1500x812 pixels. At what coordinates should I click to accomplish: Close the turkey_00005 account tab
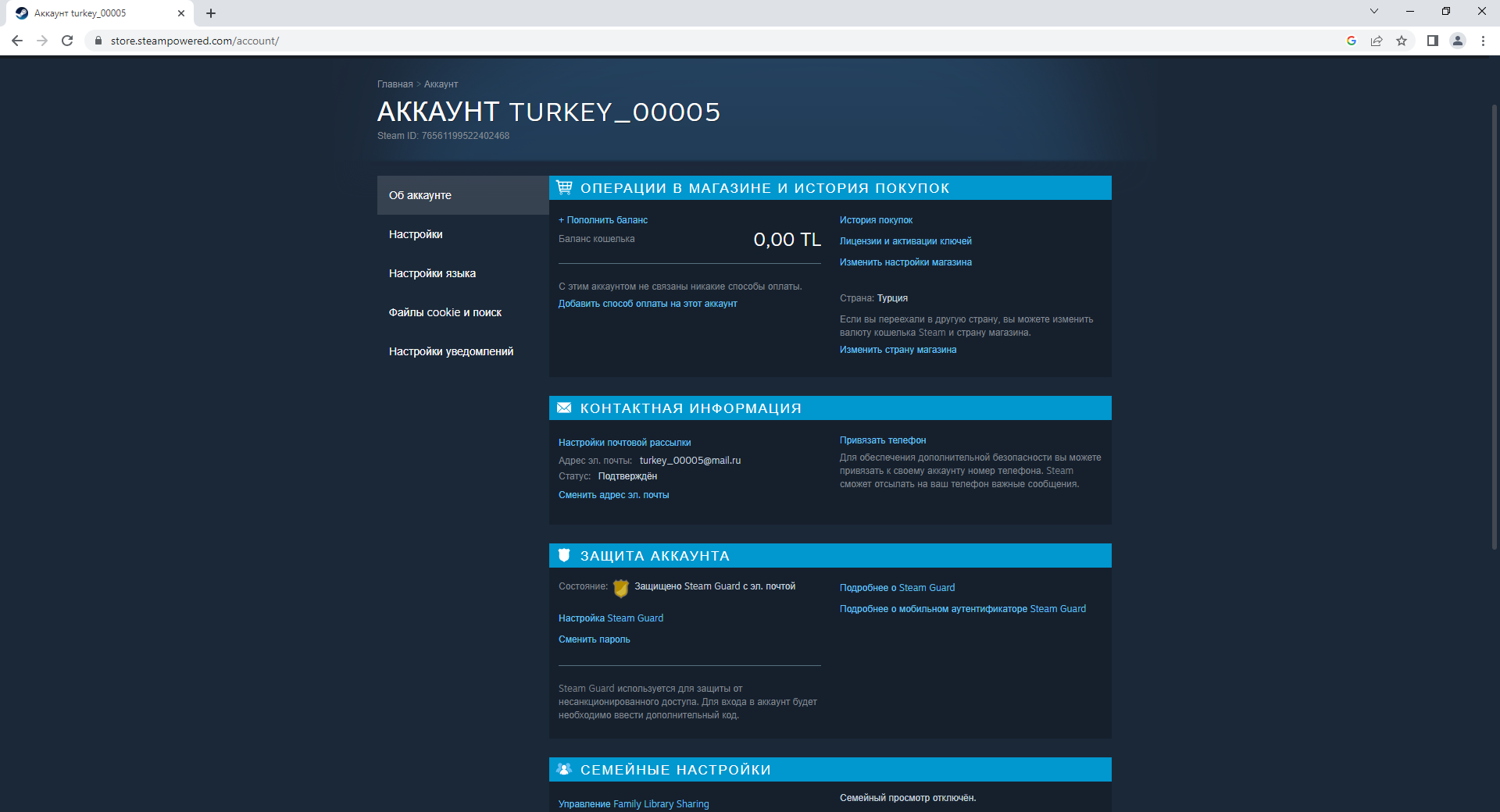pyautogui.click(x=181, y=13)
